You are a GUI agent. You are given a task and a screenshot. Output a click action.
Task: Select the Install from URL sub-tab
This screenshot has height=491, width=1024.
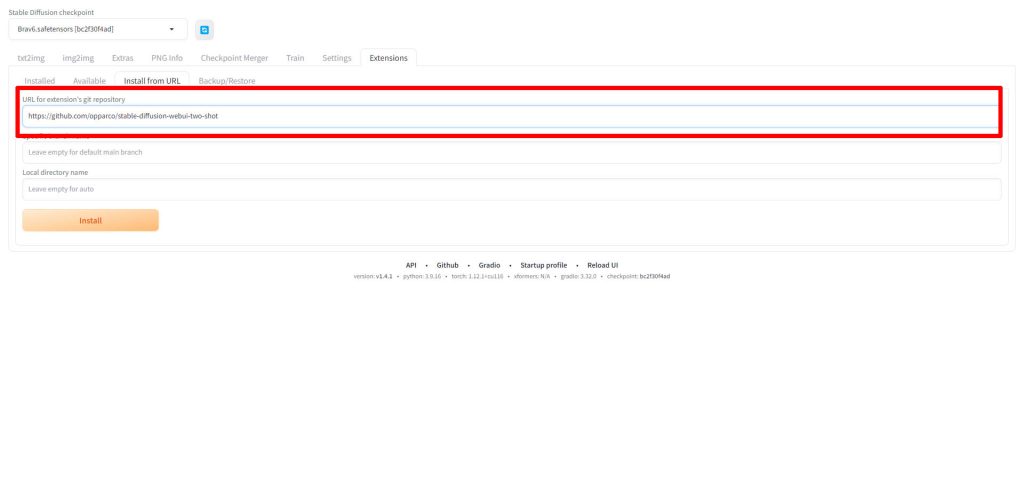coord(152,81)
